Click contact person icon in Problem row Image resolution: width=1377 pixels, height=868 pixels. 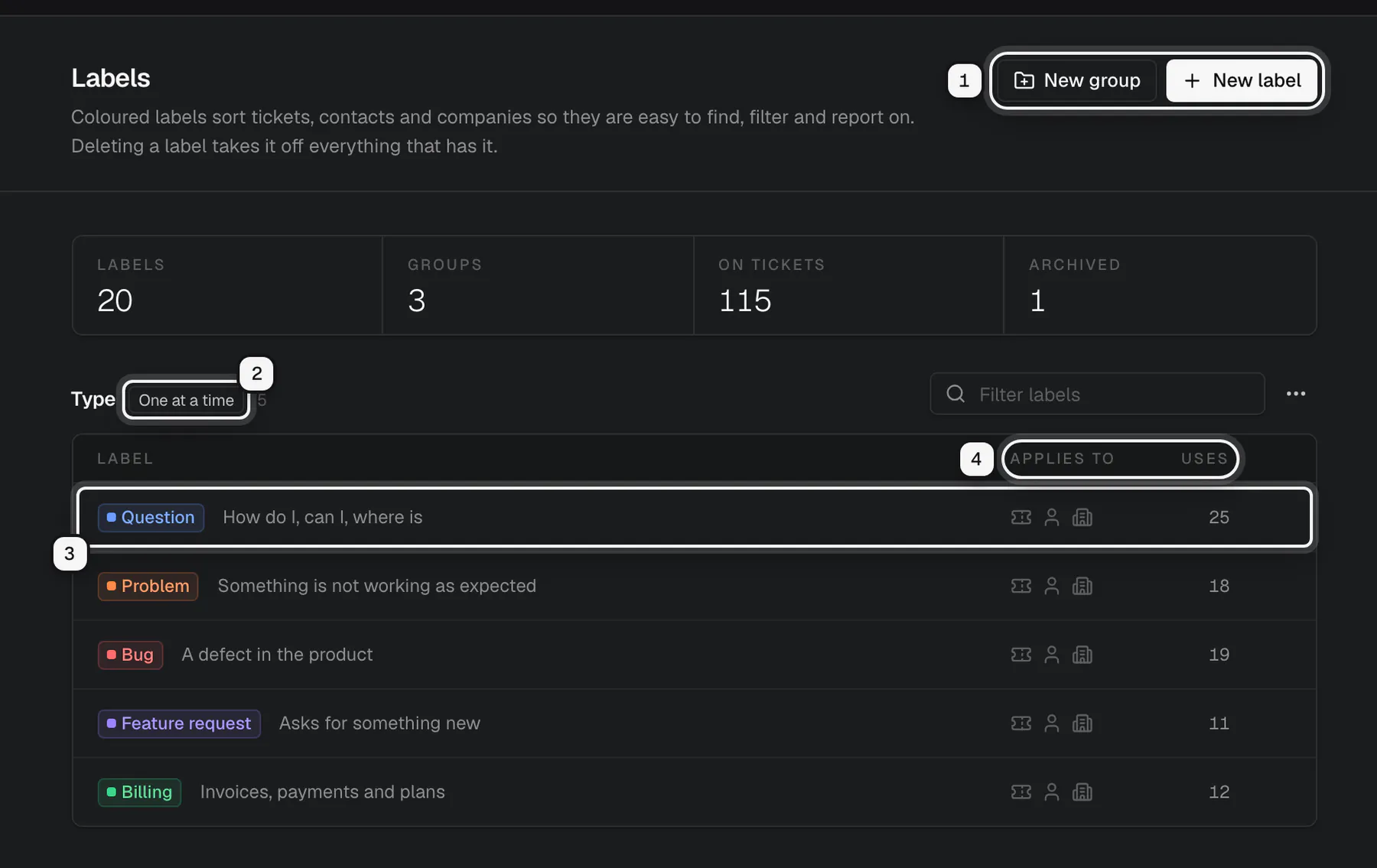coord(1052,587)
